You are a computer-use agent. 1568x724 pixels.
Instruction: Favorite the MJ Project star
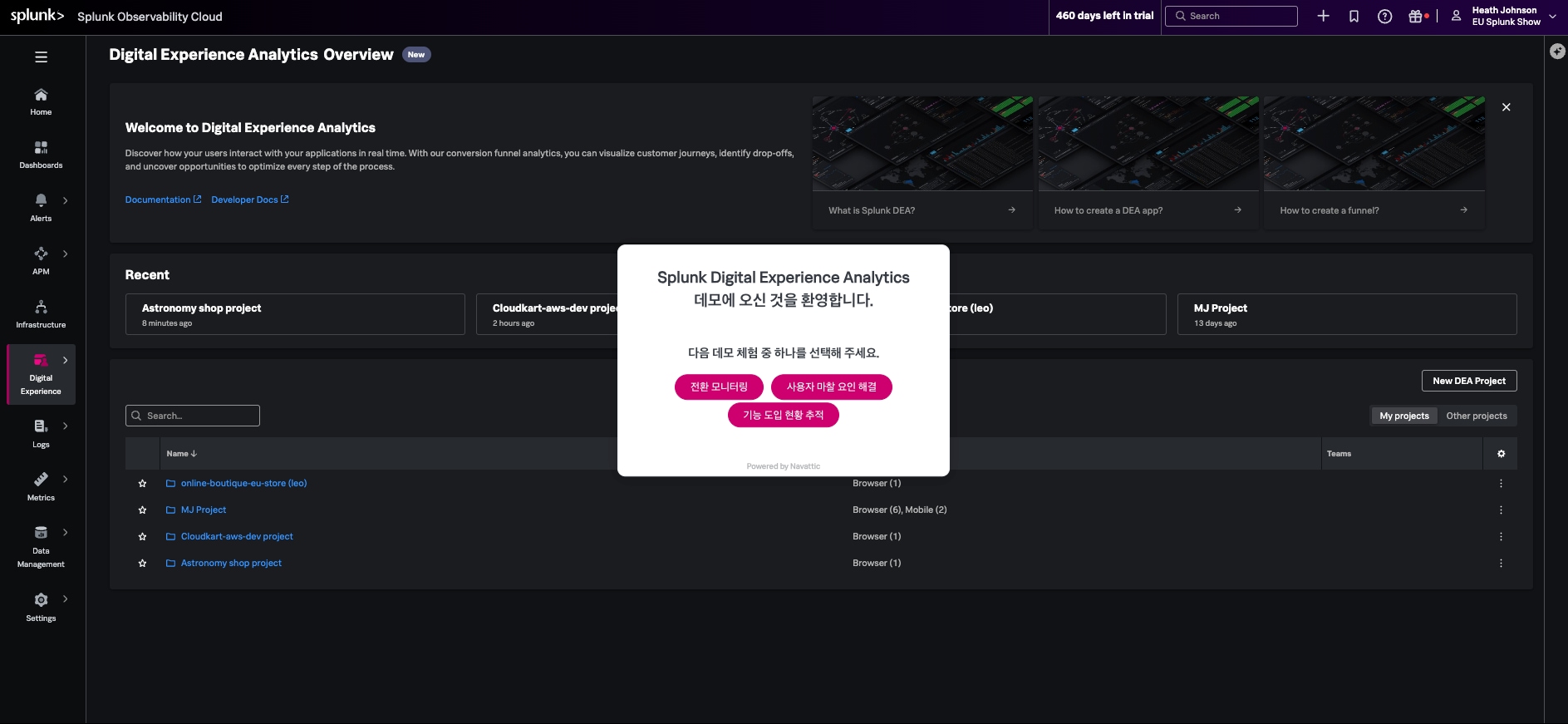tap(142, 510)
